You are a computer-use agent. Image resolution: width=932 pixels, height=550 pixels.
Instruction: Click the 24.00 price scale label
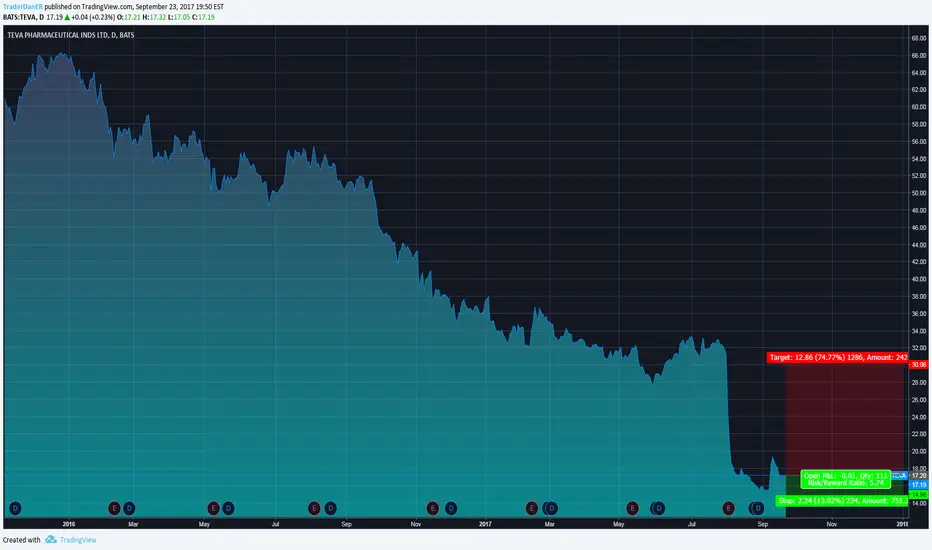pyautogui.click(x=918, y=417)
